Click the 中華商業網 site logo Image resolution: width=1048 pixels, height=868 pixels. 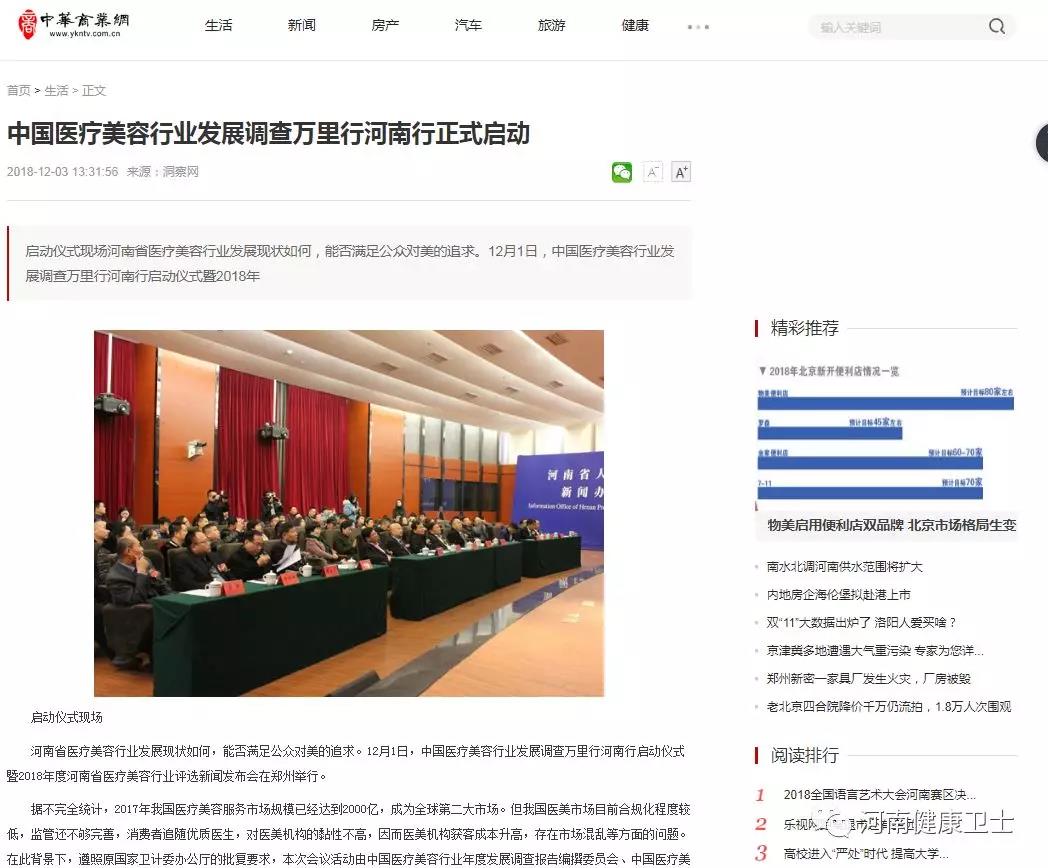pos(74,24)
